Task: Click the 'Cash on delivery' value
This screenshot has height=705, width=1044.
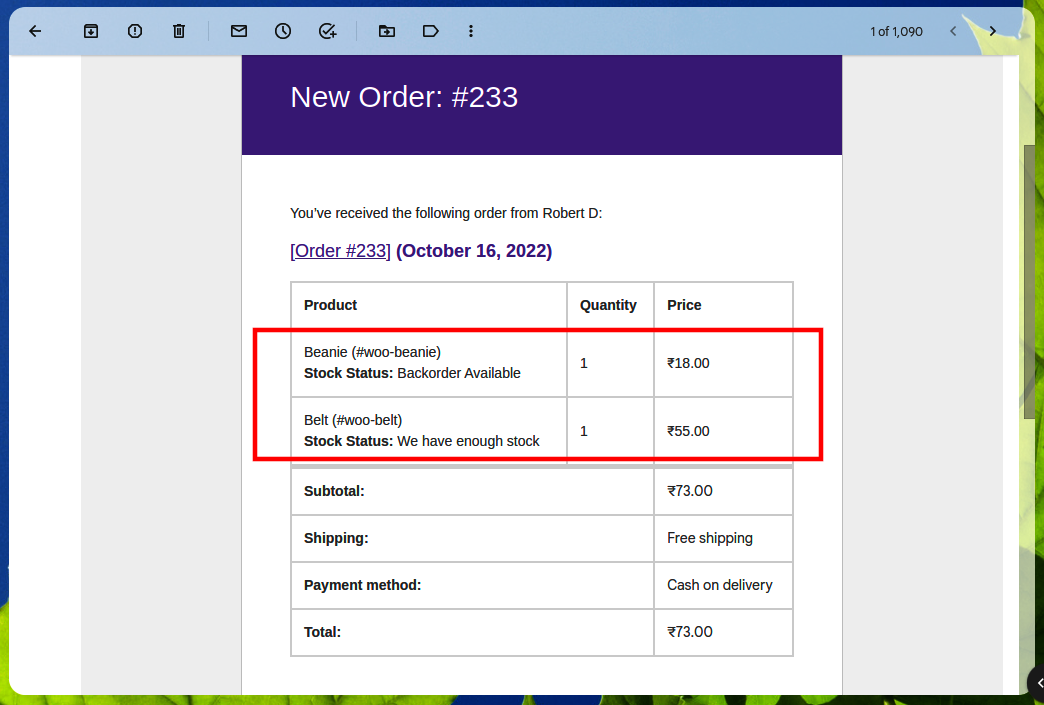Action: (720, 585)
